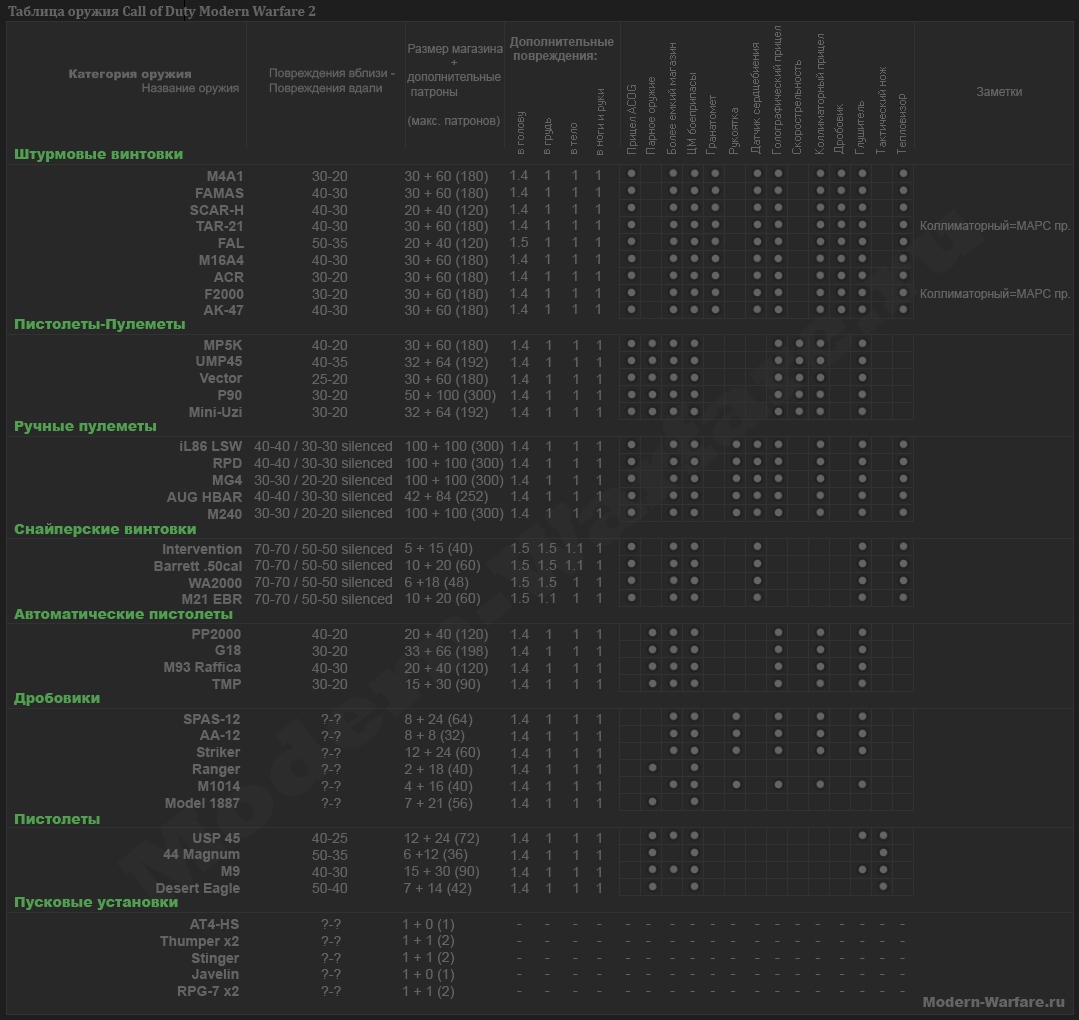Select the "M4A1" weapon name
This screenshot has width=1079, height=1020.
pos(225,176)
